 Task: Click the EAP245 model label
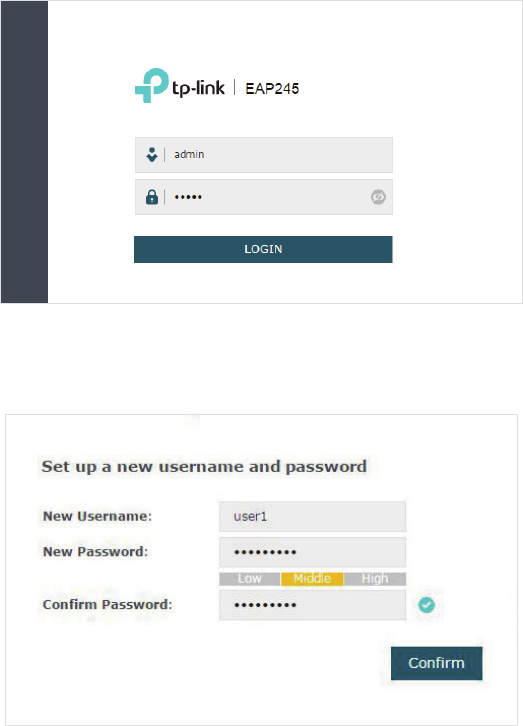click(272, 88)
